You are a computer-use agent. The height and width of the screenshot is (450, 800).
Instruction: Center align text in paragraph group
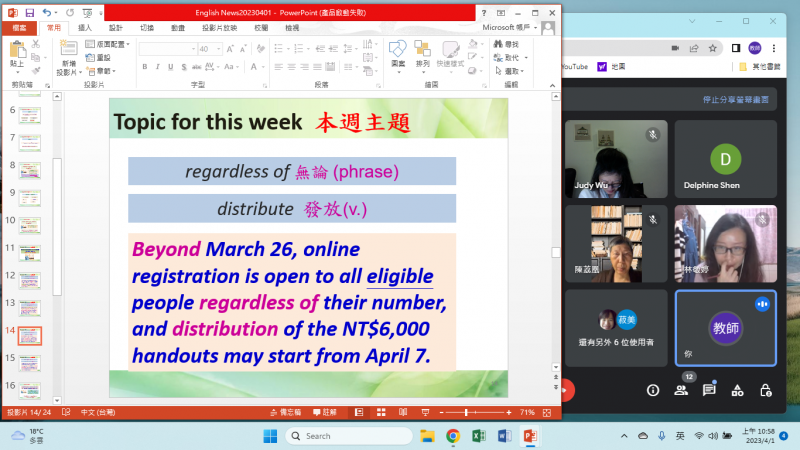(291, 67)
